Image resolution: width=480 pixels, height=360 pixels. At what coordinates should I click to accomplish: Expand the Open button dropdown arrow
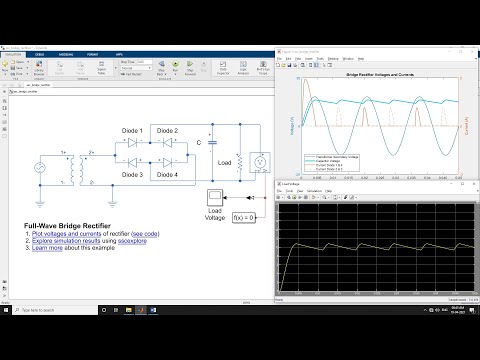pyautogui.click(x=28, y=62)
